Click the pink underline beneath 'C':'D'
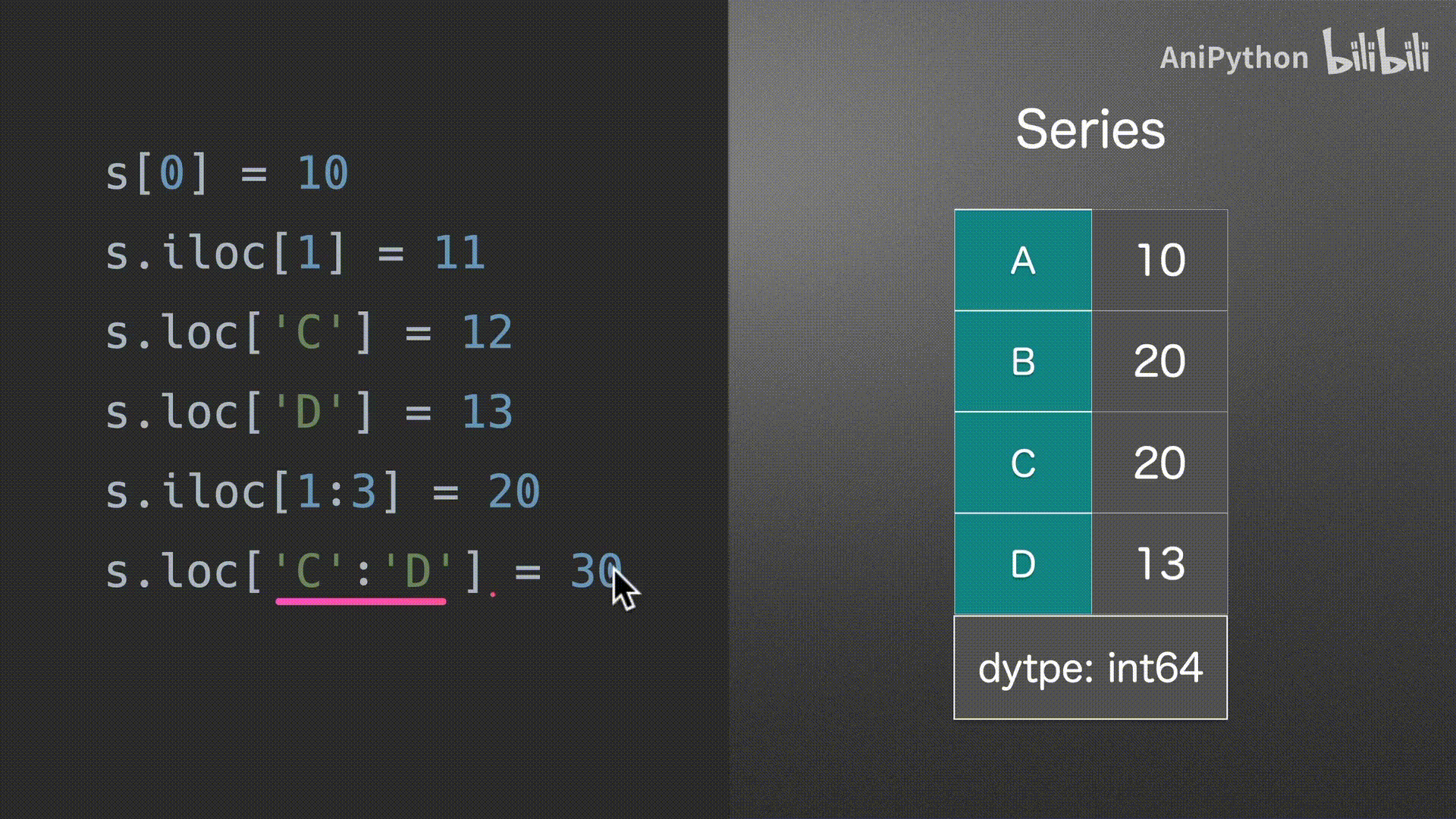This screenshot has height=819, width=1456. (x=361, y=601)
